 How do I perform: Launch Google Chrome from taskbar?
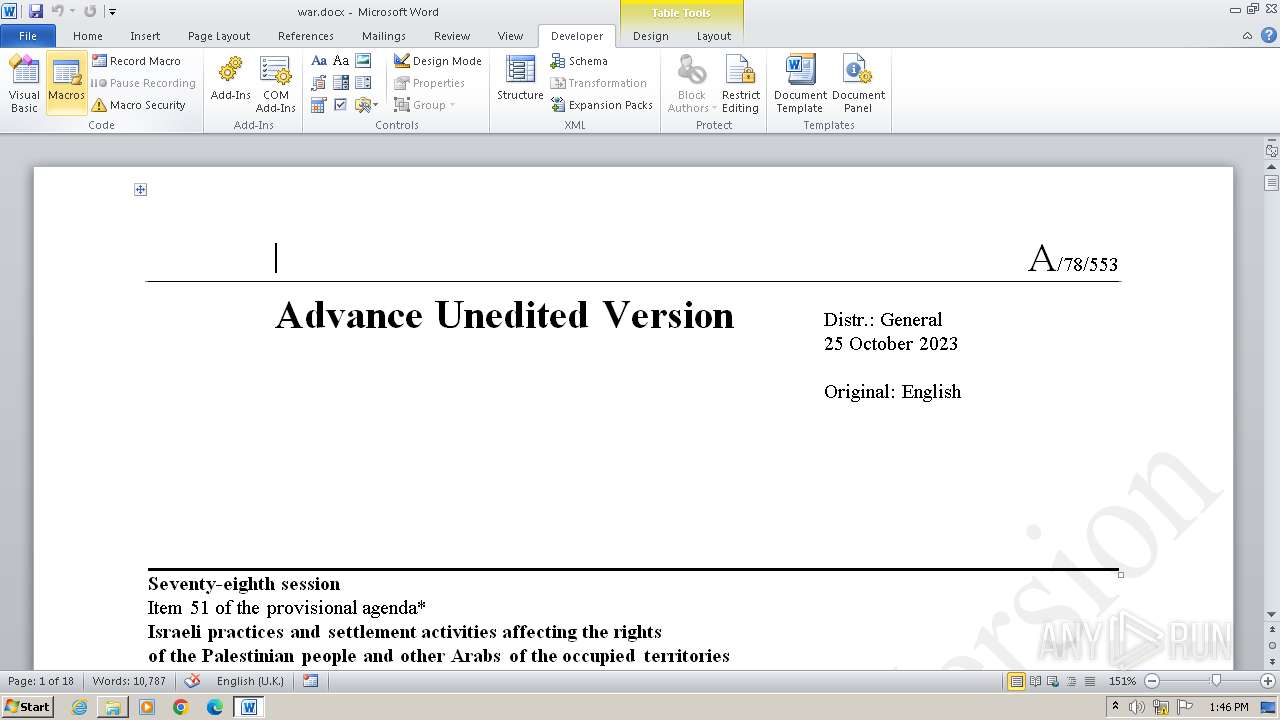coord(181,707)
